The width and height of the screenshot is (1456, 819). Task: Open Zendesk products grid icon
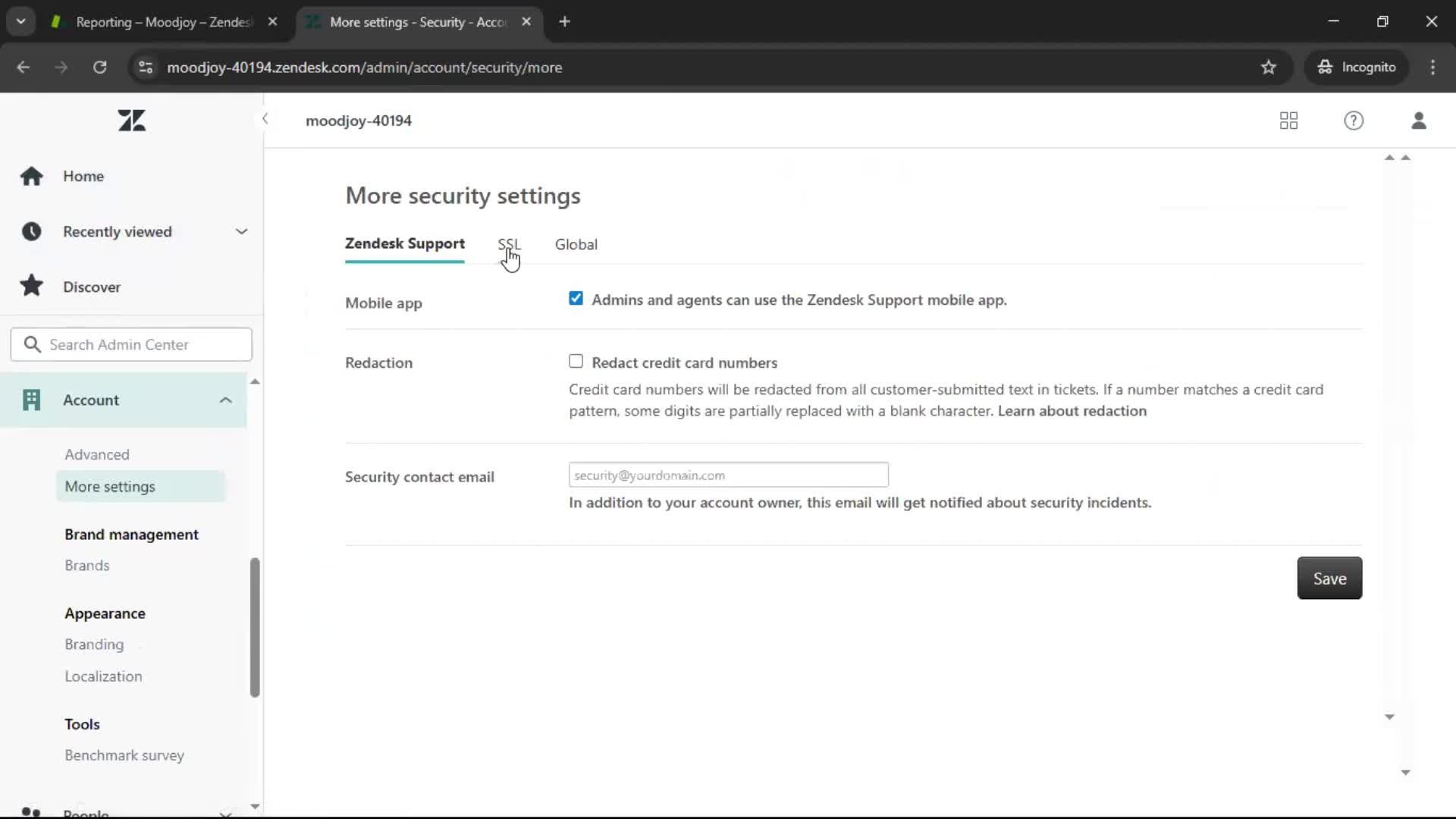point(1288,121)
